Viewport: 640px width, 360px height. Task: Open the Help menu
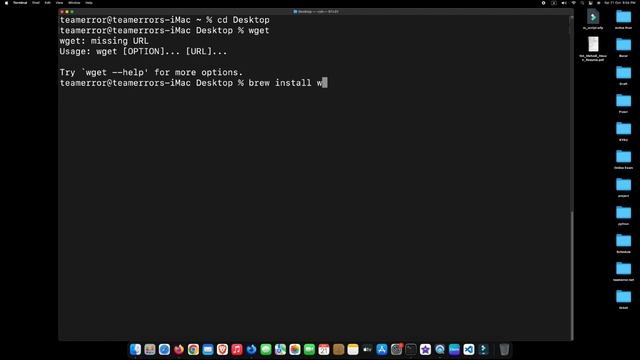[89, 3]
